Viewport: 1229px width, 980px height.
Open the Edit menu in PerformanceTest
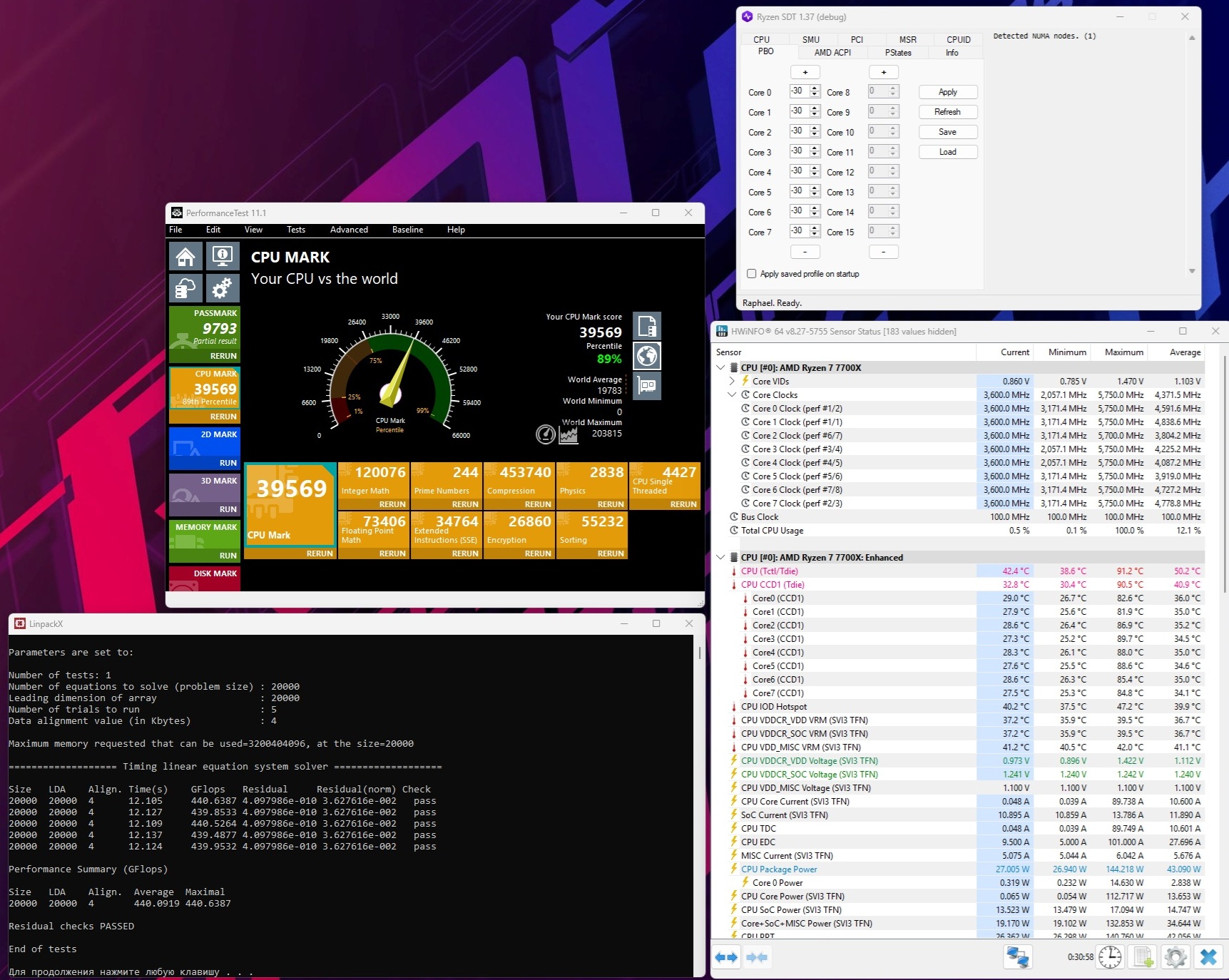(213, 230)
